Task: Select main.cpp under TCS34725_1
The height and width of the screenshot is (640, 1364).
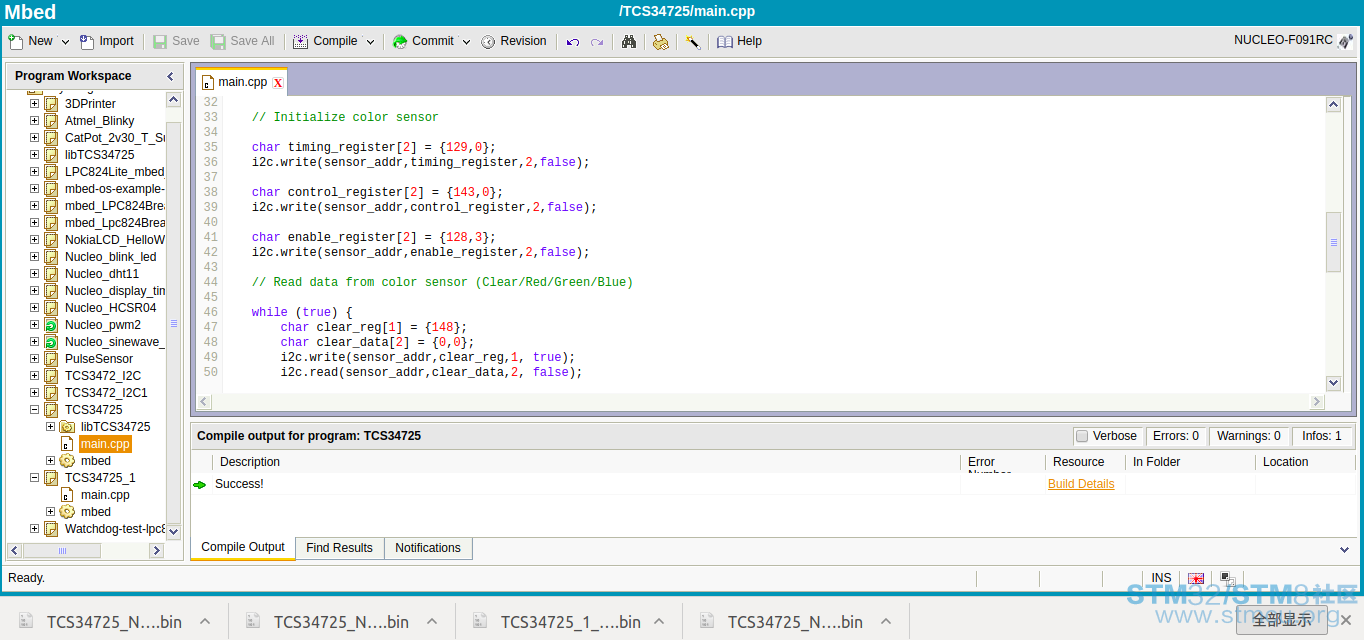Action: point(105,495)
